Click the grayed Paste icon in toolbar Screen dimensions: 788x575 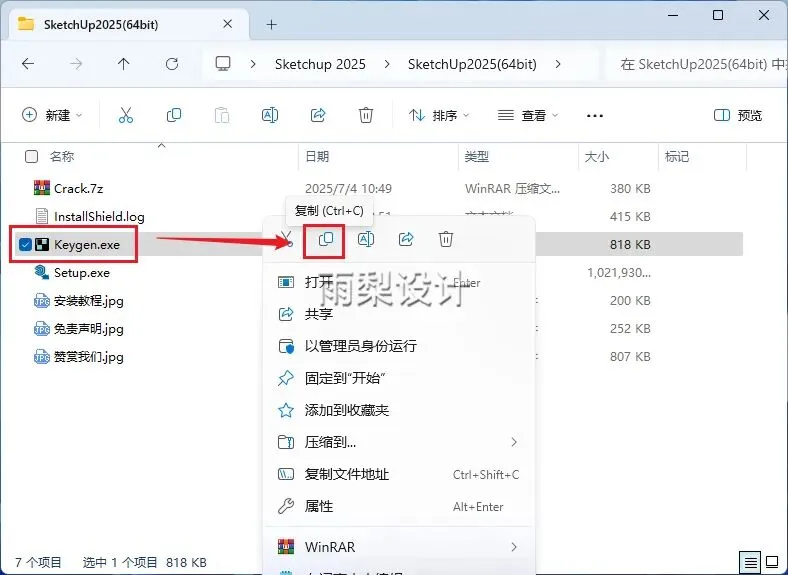222,116
